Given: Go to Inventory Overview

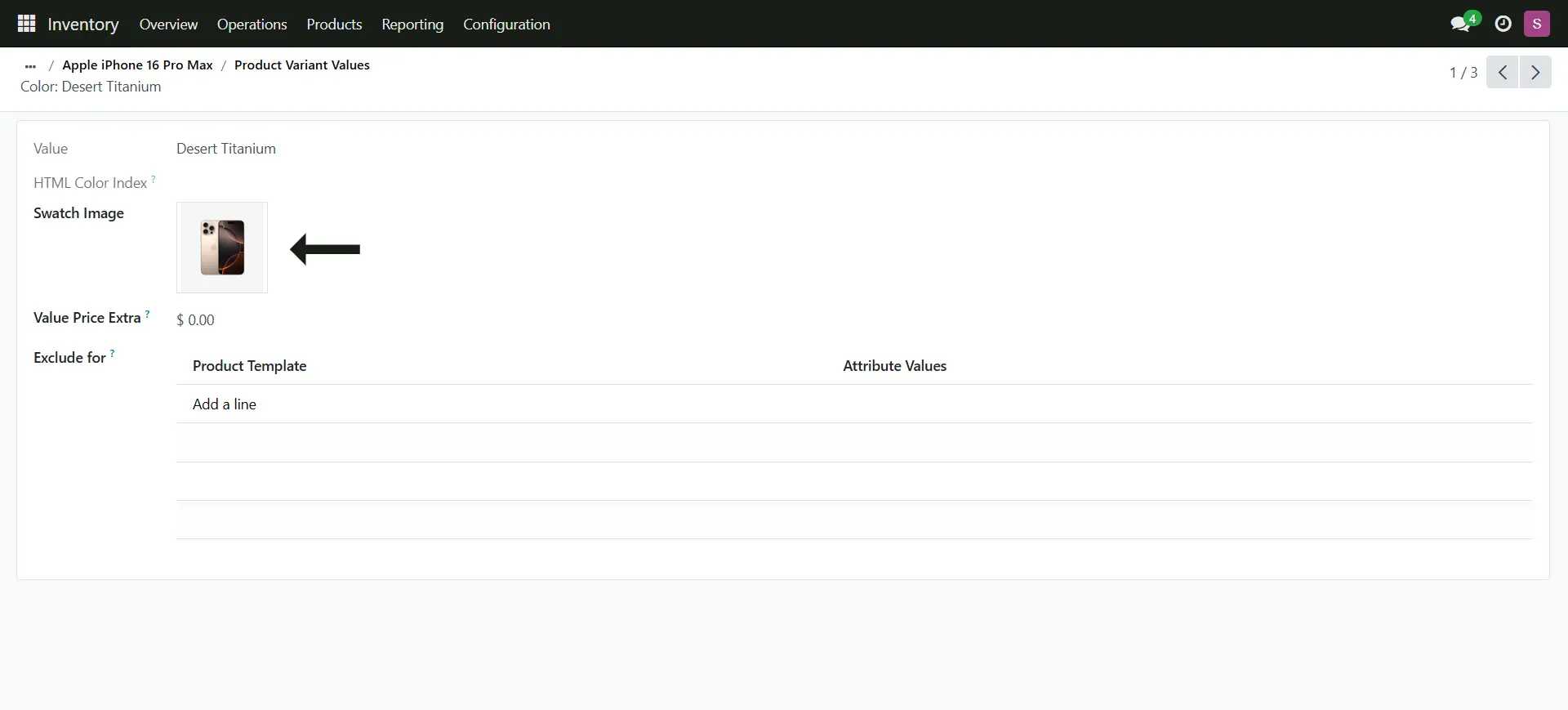Looking at the screenshot, I should tap(168, 25).
